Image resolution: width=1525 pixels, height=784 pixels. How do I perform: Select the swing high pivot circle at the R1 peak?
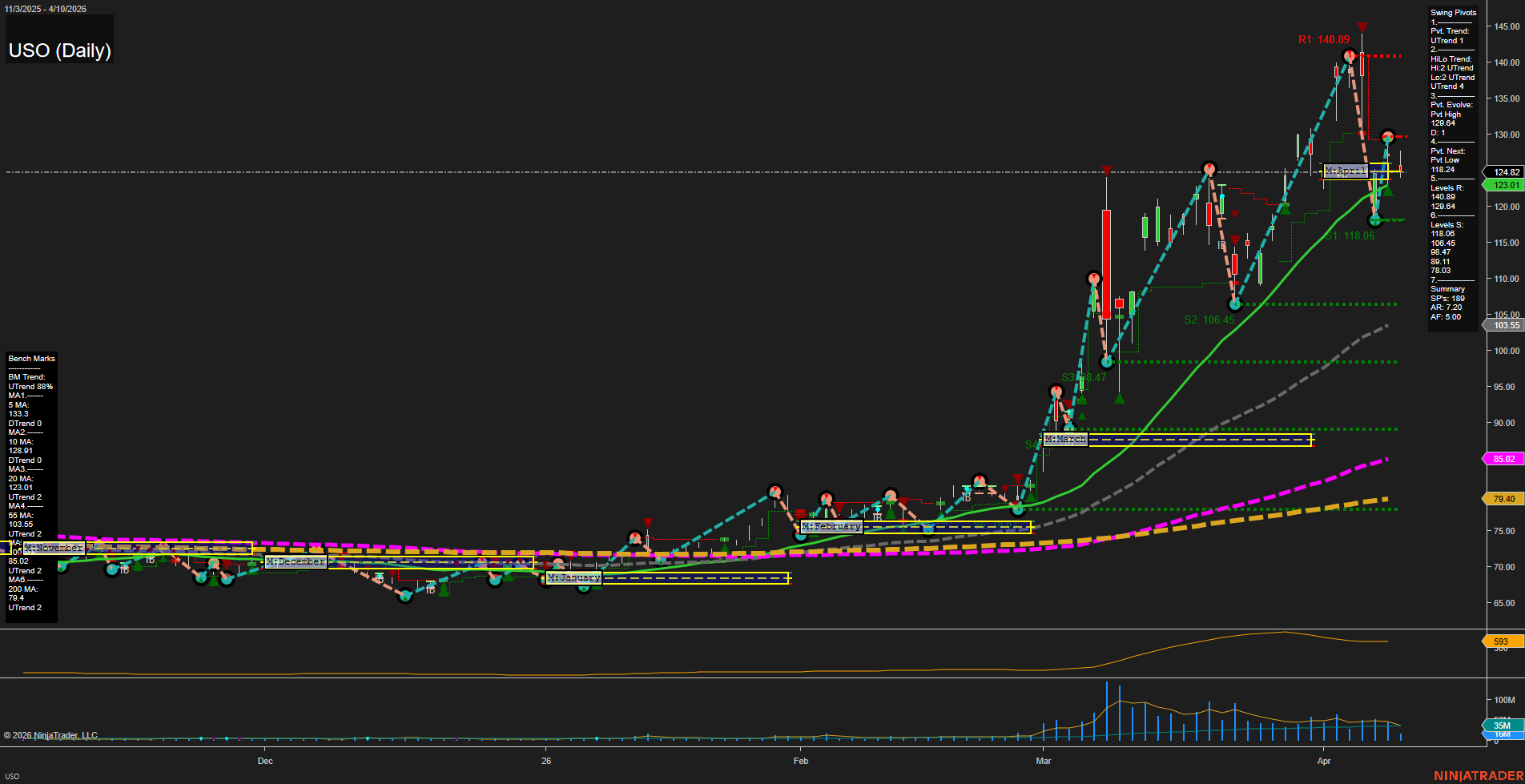coord(1350,56)
